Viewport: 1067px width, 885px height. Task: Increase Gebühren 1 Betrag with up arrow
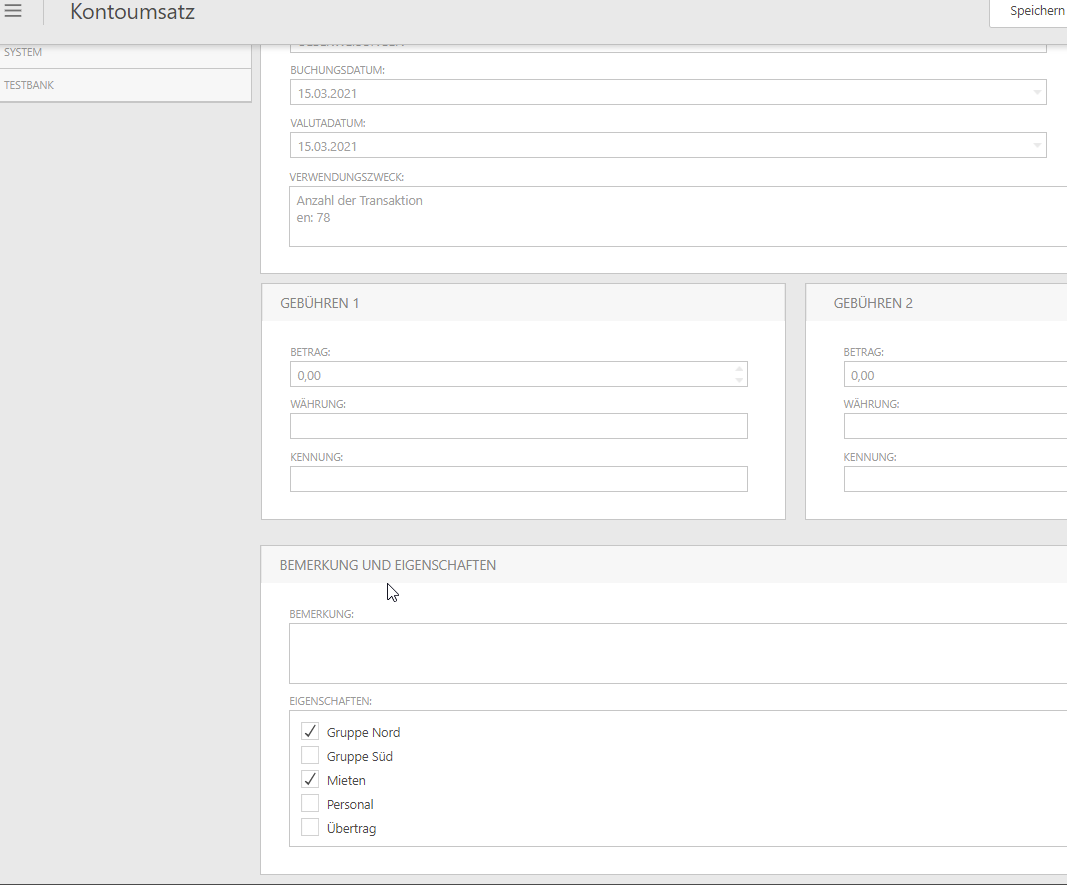[x=739, y=368]
